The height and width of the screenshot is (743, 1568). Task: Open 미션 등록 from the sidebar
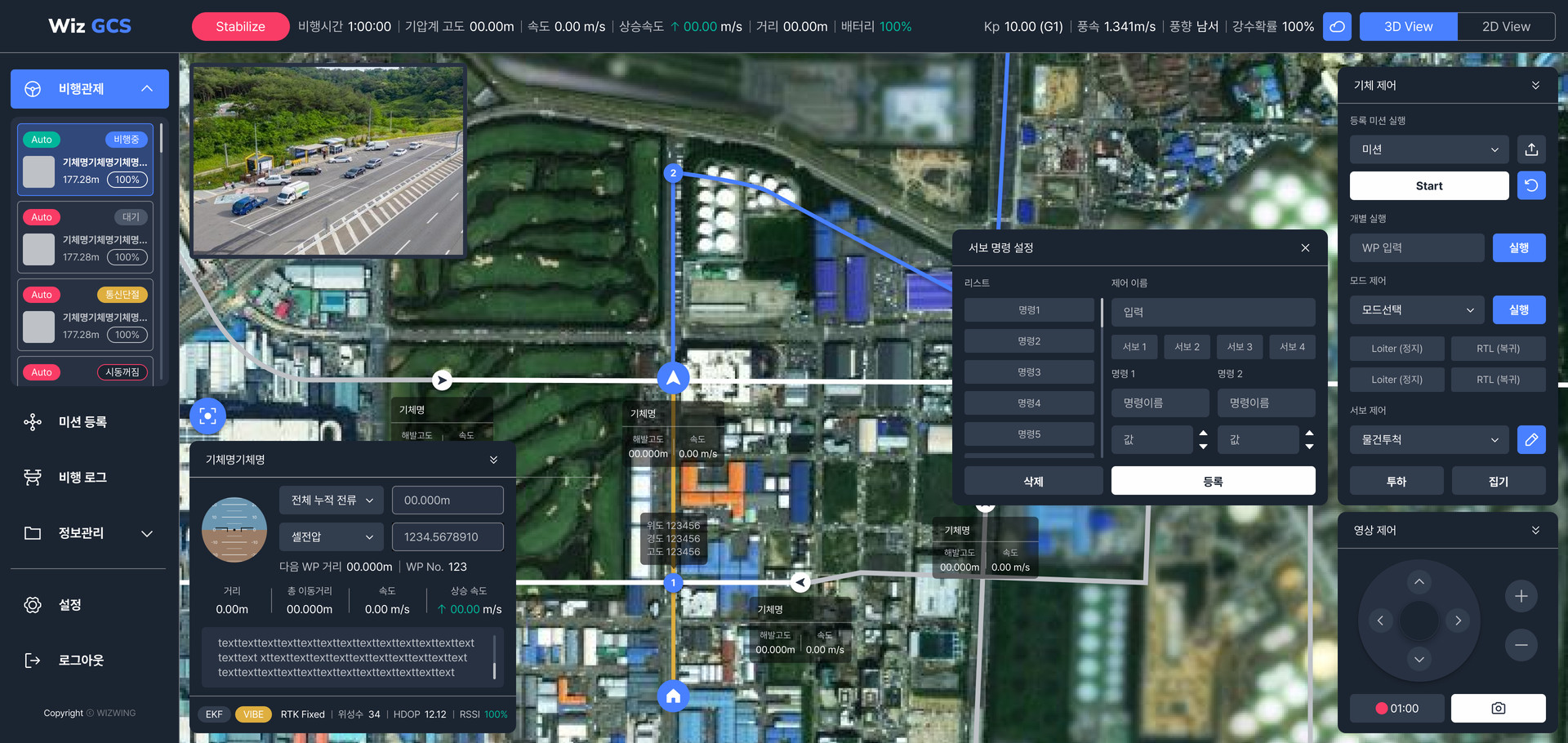point(82,421)
